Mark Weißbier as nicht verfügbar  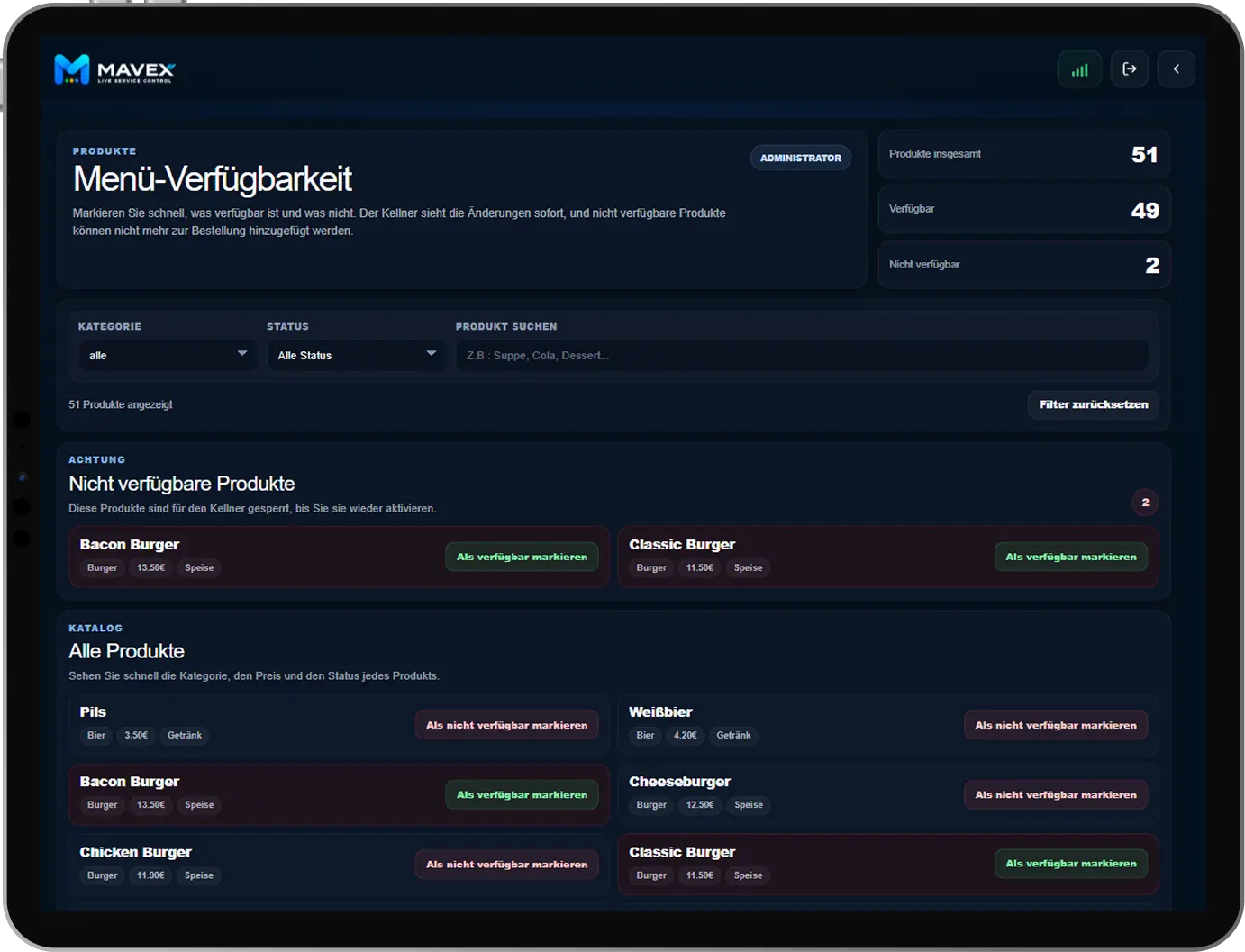pyautogui.click(x=1056, y=725)
